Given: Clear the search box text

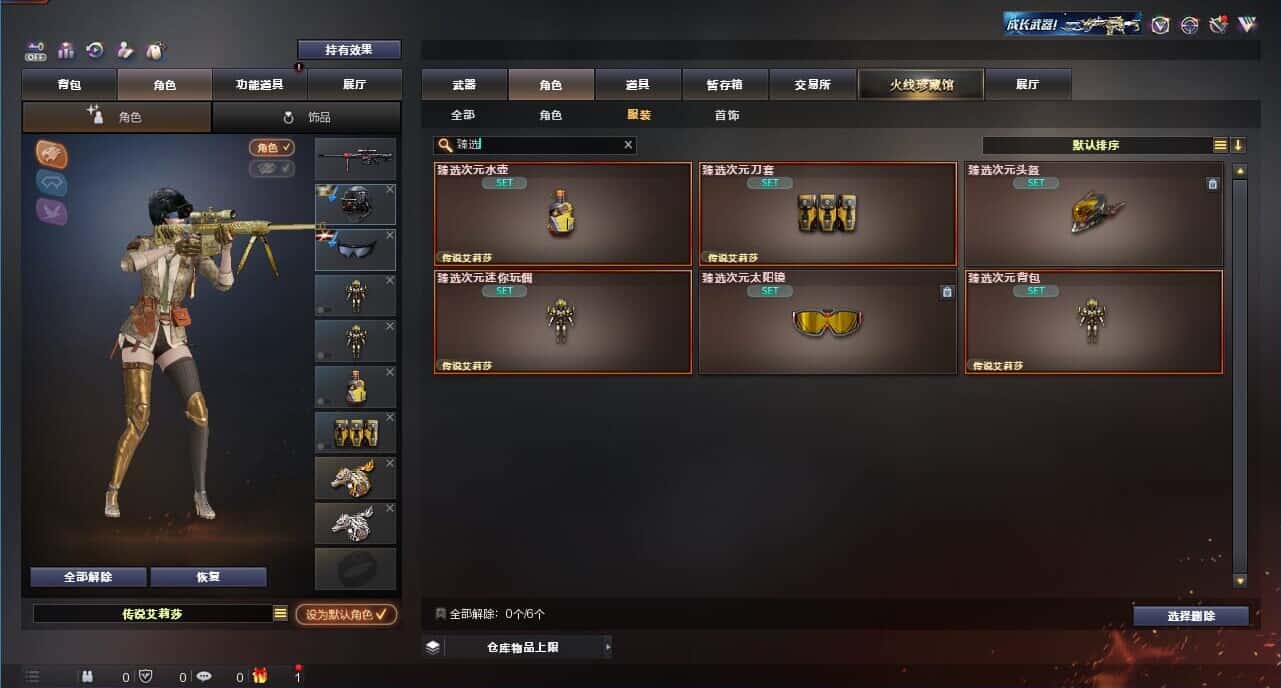Looking at the screenshot, I should pos(628,145).
